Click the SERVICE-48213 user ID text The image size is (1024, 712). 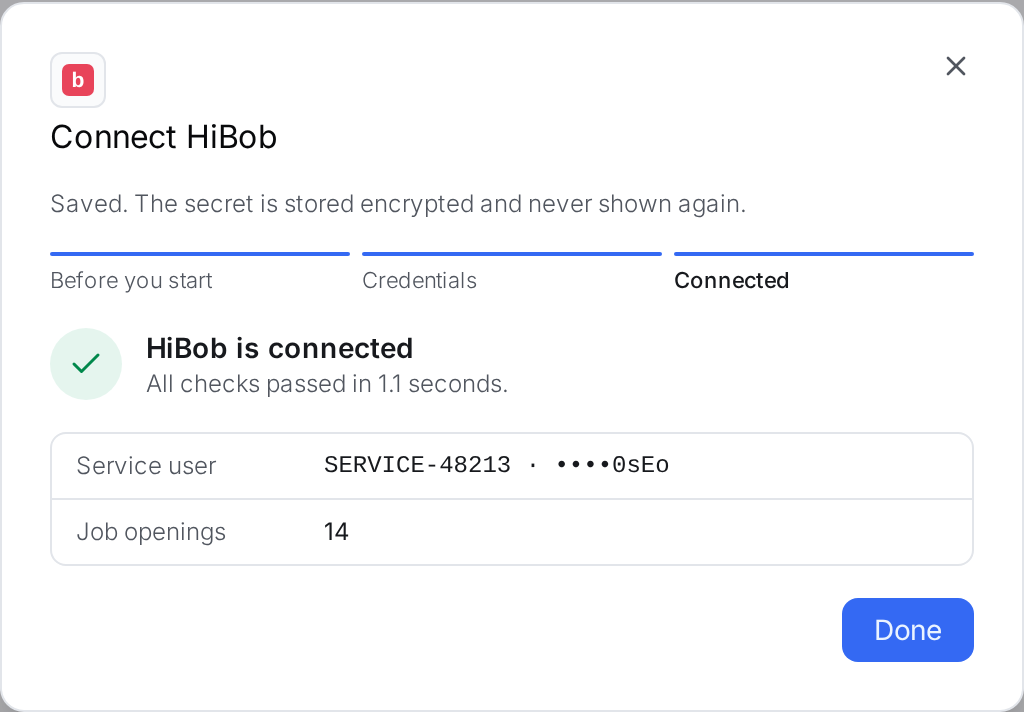[x=417, y=465]
